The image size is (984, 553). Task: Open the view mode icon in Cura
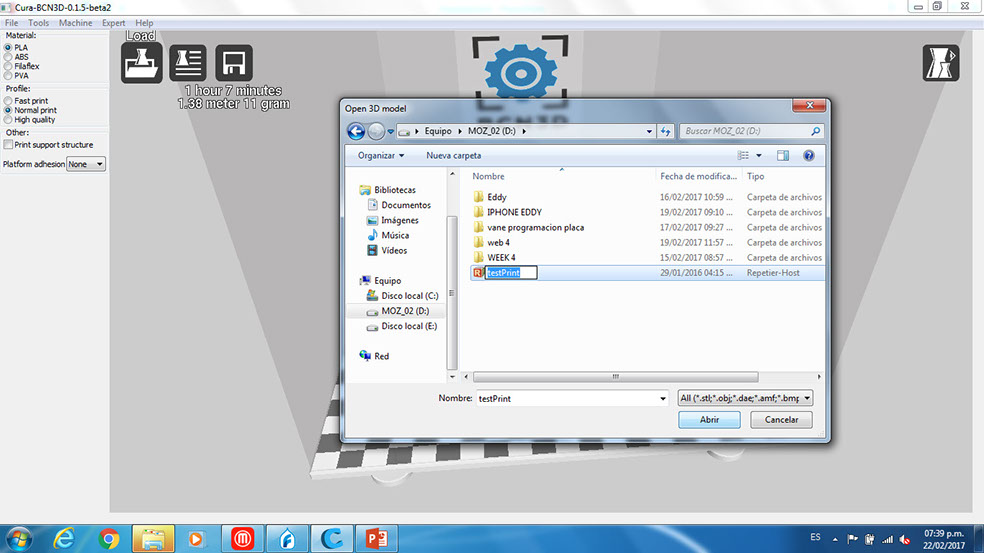(941, 63)
